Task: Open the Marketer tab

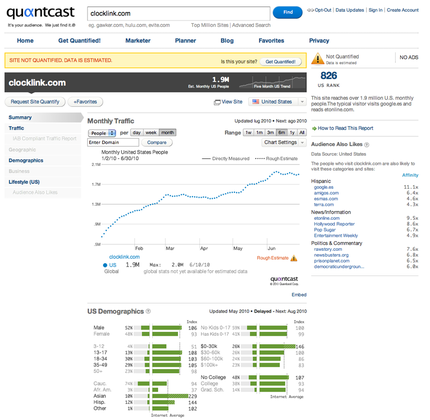Action: pos(138,41)
